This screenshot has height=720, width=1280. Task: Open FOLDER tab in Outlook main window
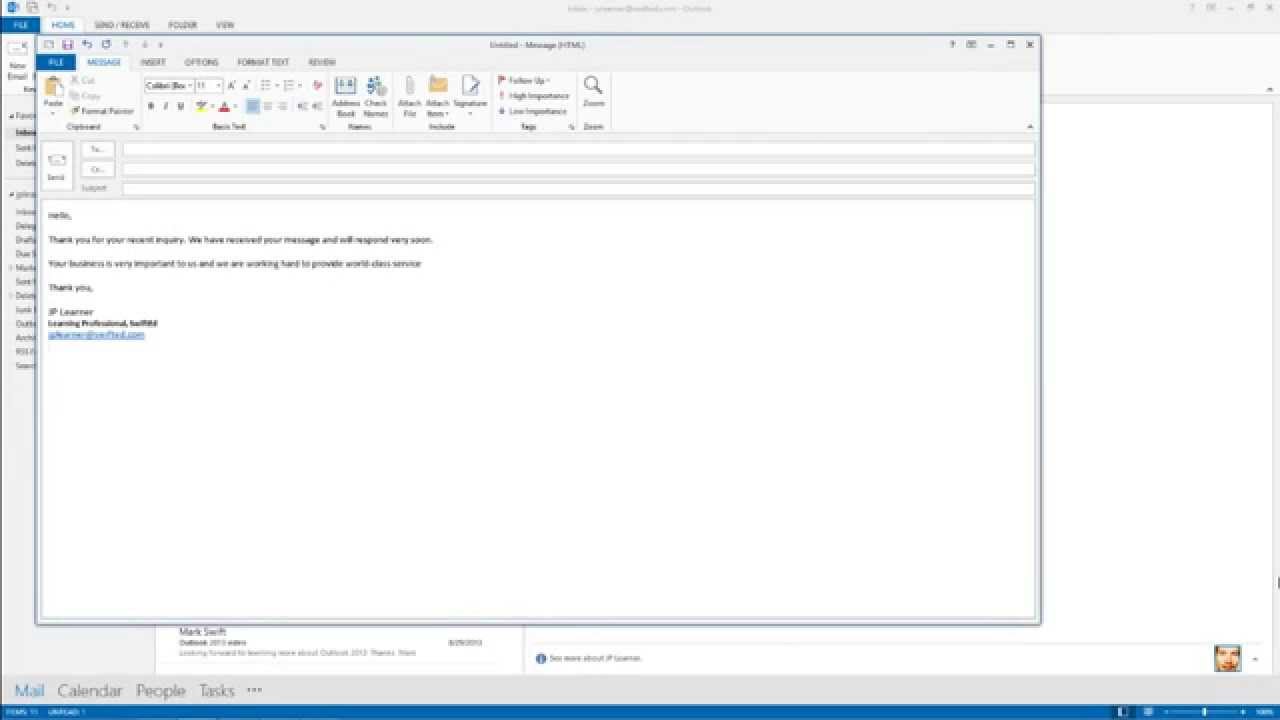[x=183, y=24]
